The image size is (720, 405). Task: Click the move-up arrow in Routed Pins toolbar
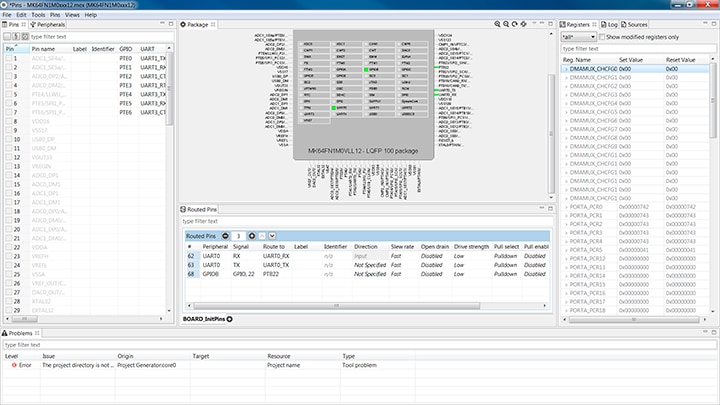[262, 235]
